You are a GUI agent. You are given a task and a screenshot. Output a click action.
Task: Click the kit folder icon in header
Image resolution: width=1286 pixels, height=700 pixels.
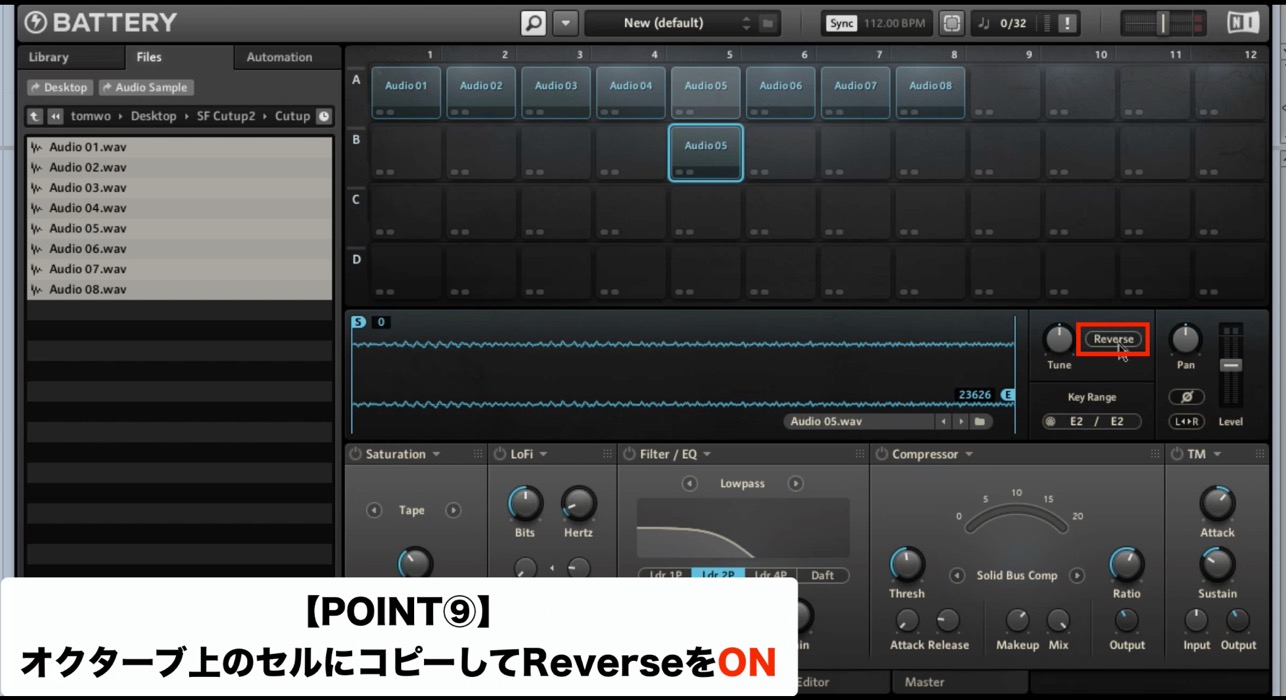(x=768, y=22)
